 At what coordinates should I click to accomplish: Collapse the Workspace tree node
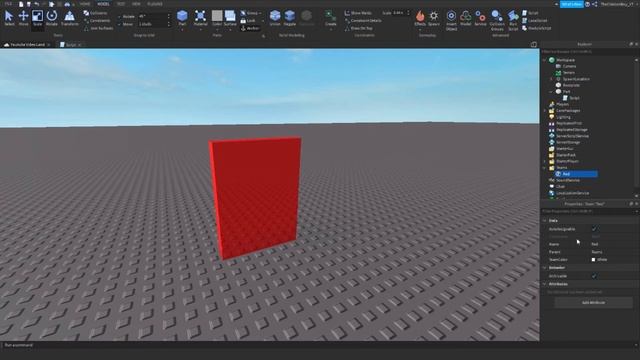544,60
